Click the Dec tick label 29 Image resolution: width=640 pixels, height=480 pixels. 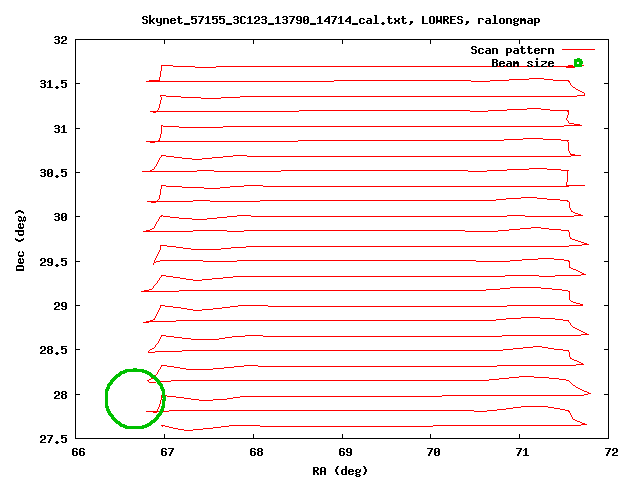[60, 306]
